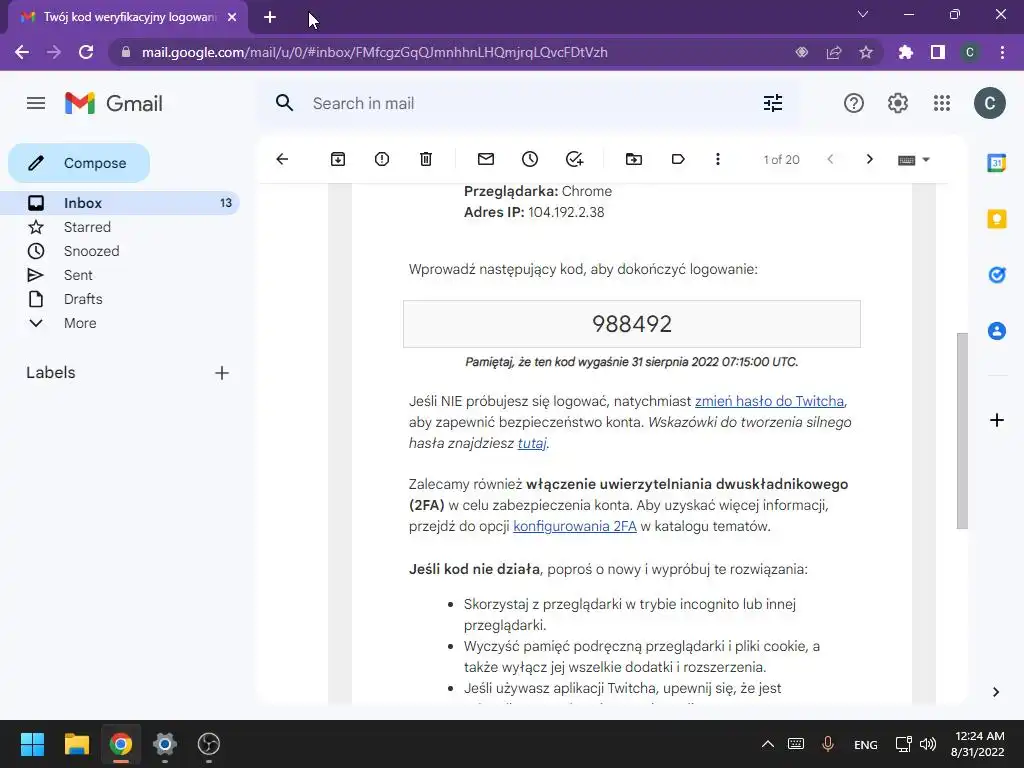The width and height of the screenshot is (1024, 768).
Task: Apply a label to this email
Action: click(678, 159)
